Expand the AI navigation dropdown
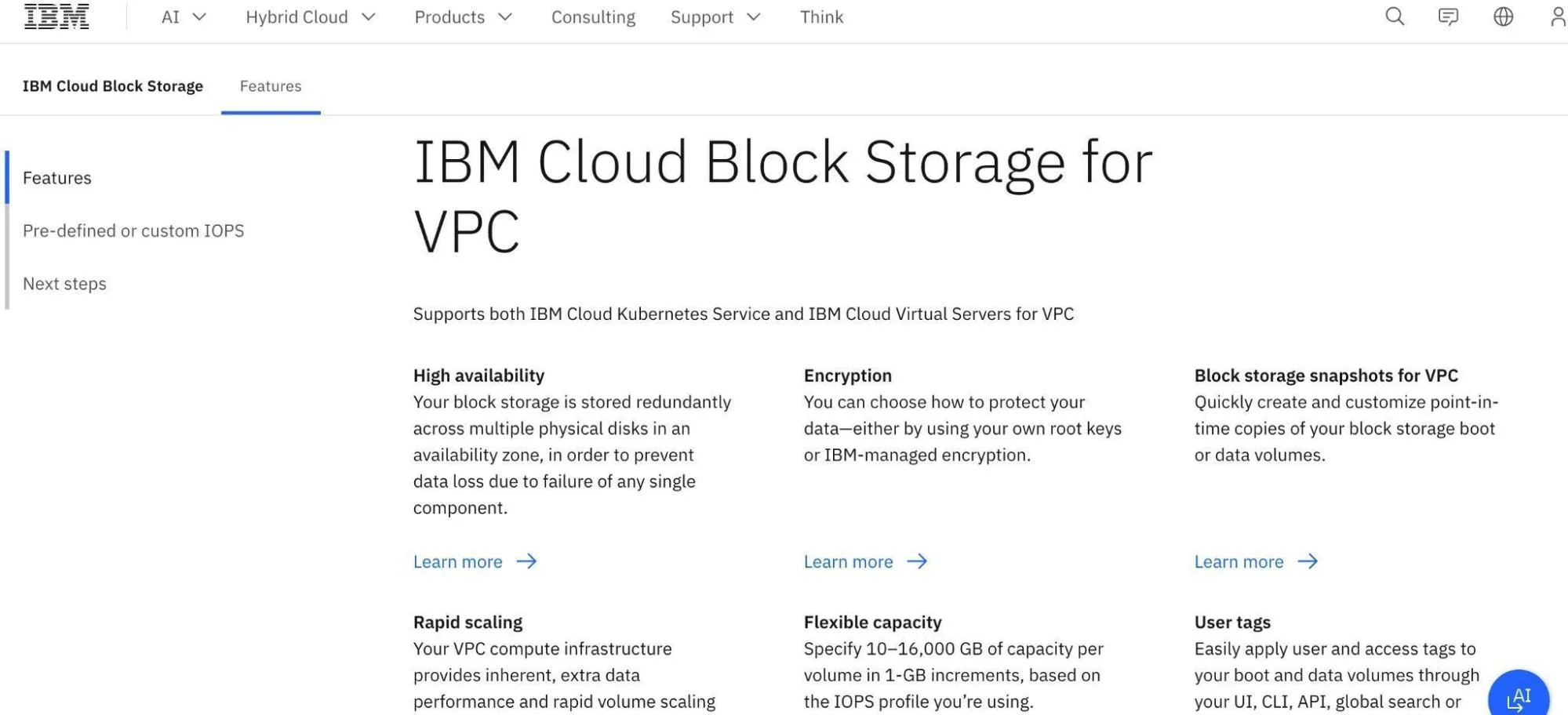 click(184, 17)
